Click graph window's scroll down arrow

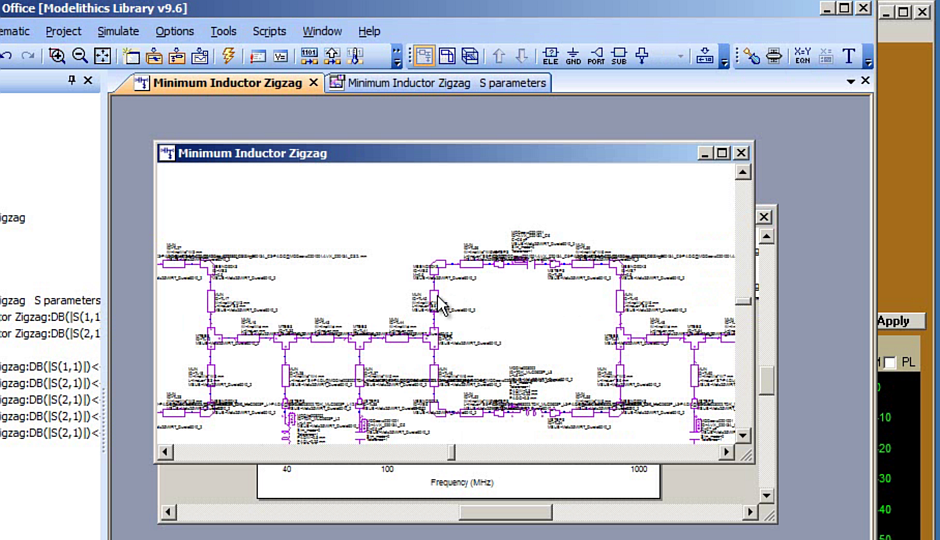pos(766,496)
